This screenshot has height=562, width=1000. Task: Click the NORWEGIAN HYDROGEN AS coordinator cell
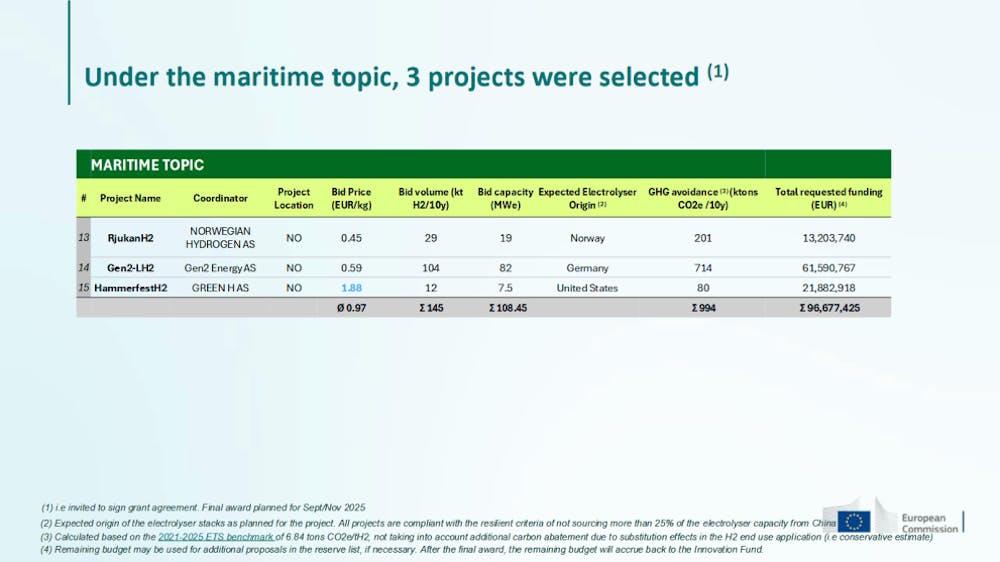[x=220, y=237]
